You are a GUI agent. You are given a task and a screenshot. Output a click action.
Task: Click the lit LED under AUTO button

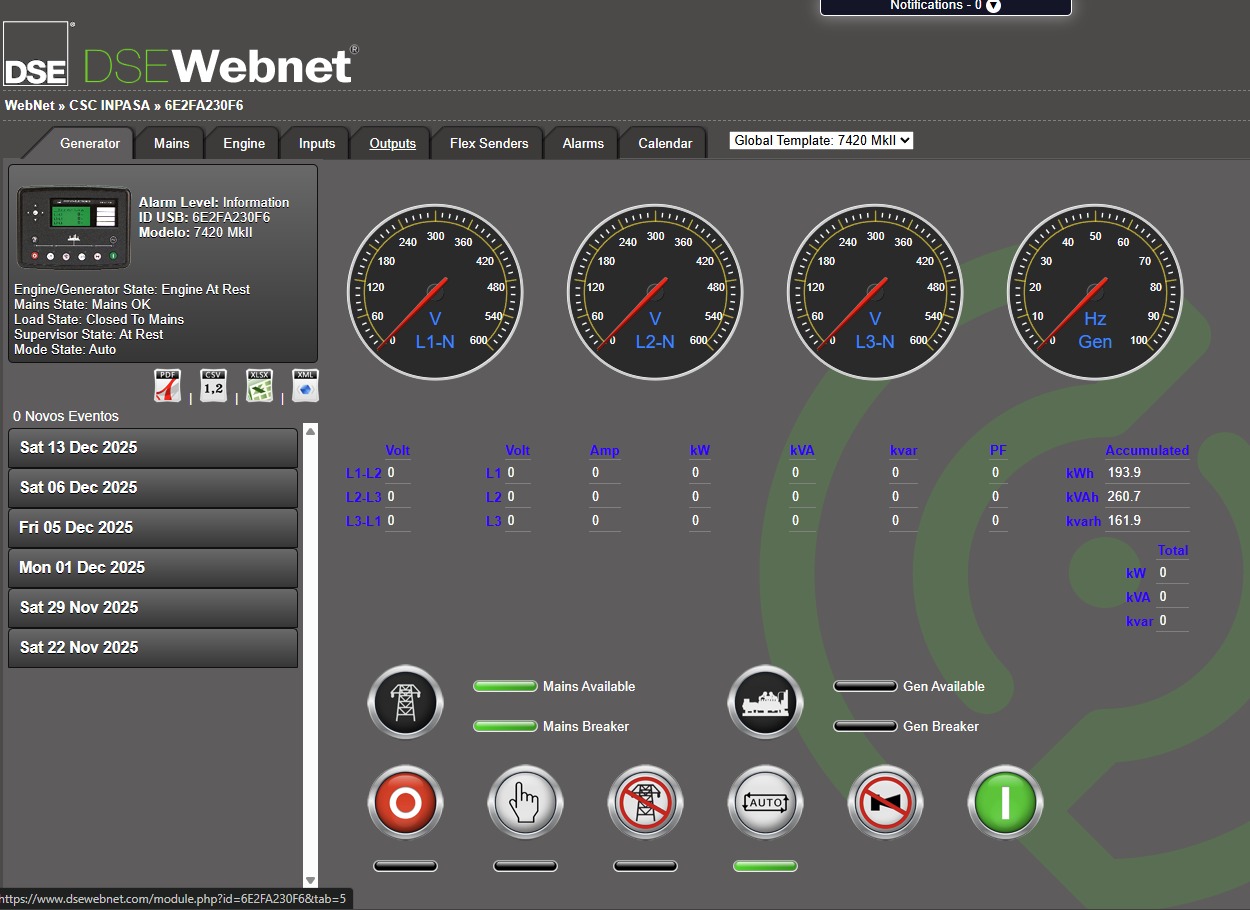[765, 866]
